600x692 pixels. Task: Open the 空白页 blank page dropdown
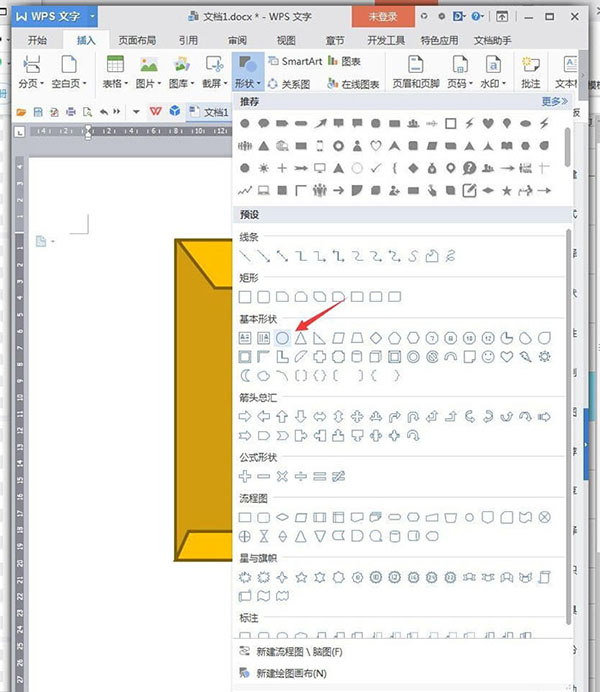click(69, 71)
